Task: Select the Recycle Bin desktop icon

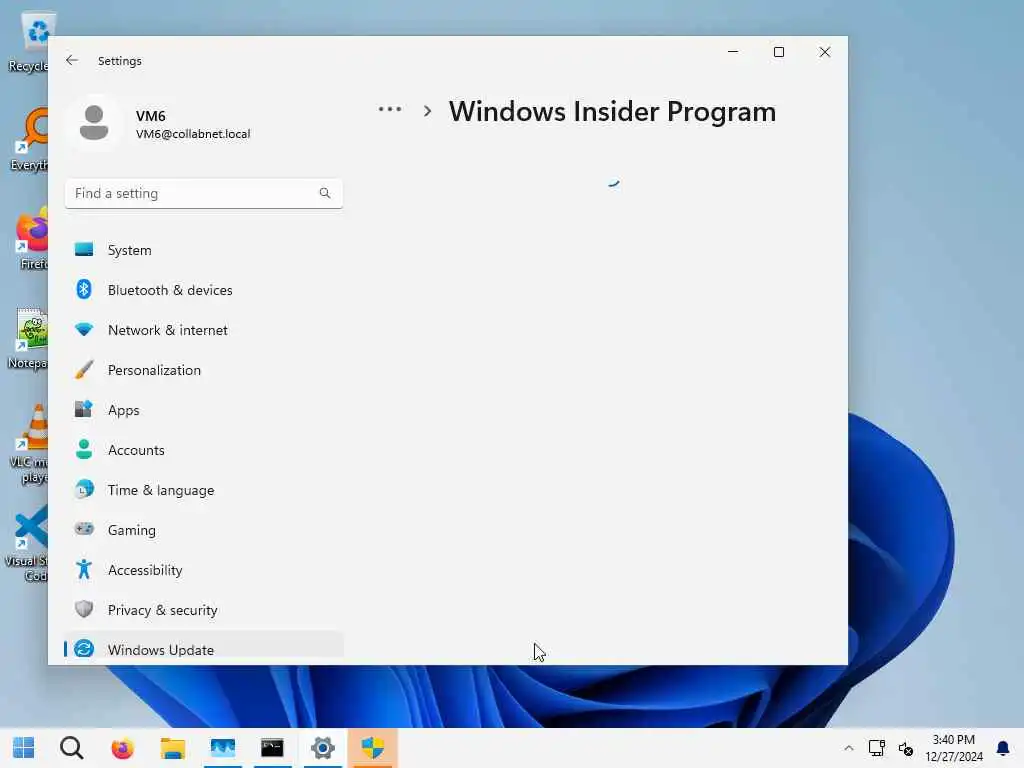Action: coord(29,42)
